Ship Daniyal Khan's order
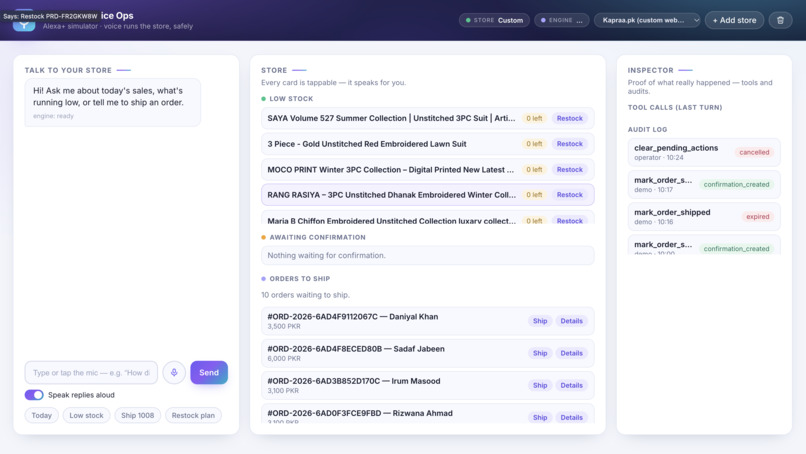The height and width of the screenshot is (454, 806). 540,321
